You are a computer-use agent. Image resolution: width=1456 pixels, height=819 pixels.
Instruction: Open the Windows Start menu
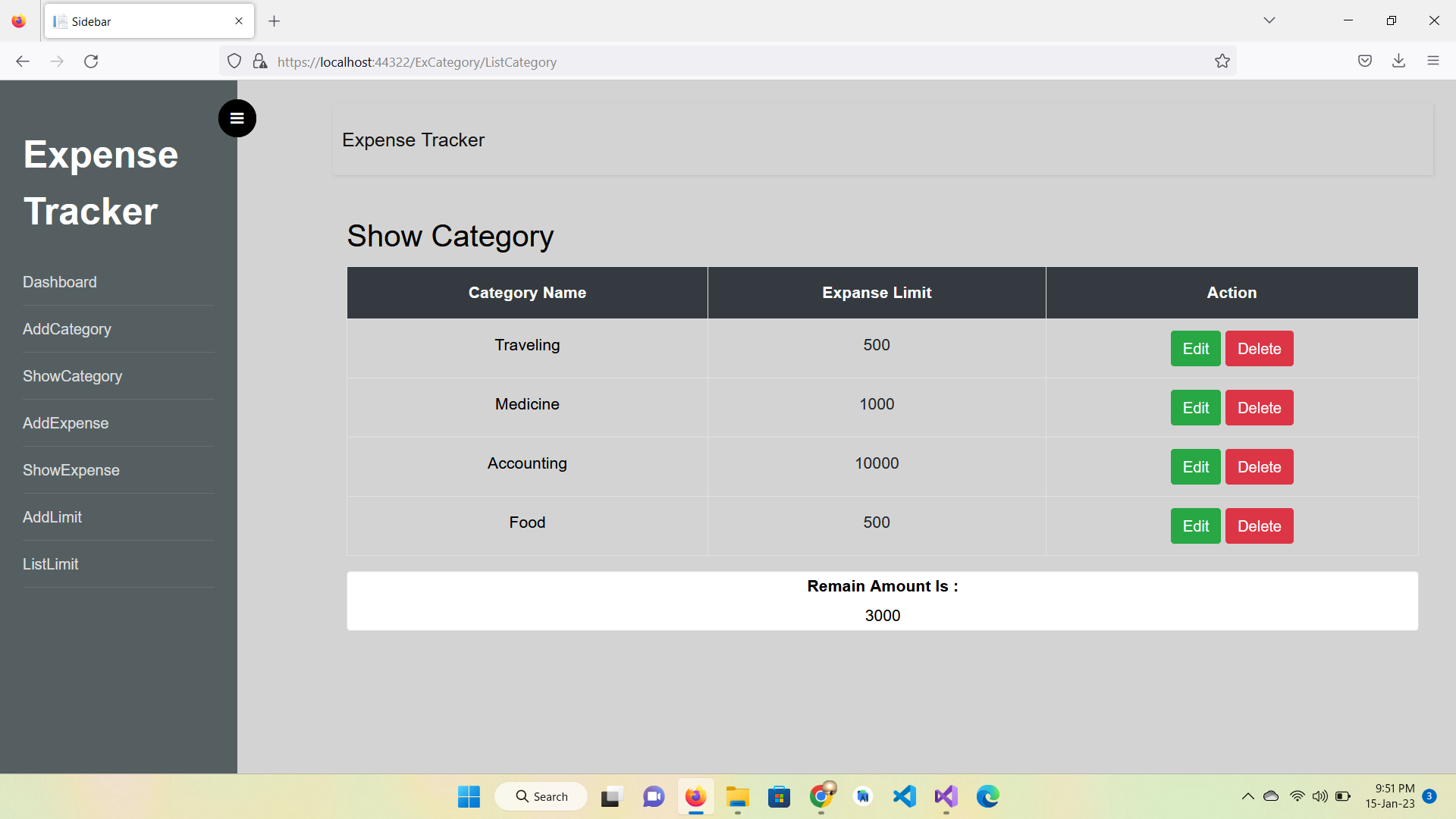pos(469,796)
